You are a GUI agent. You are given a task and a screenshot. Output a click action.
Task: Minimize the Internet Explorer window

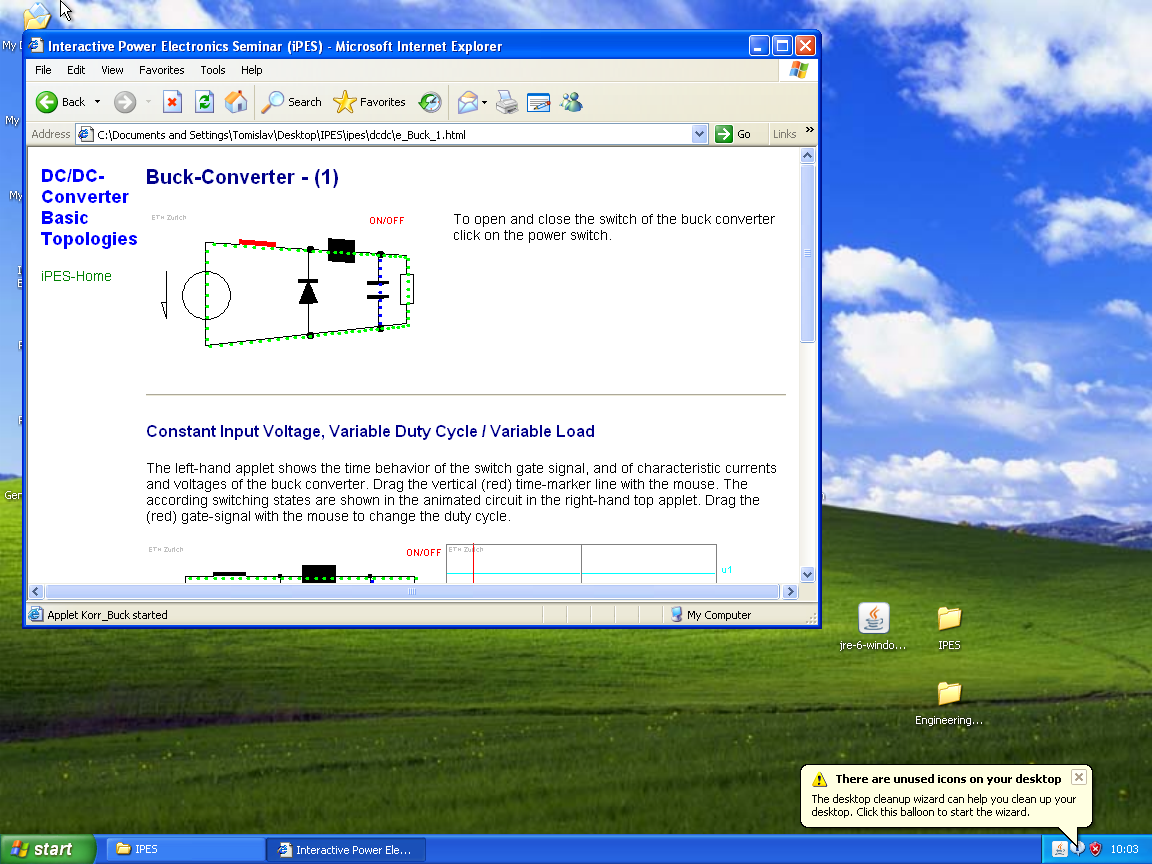coord(759,46)
